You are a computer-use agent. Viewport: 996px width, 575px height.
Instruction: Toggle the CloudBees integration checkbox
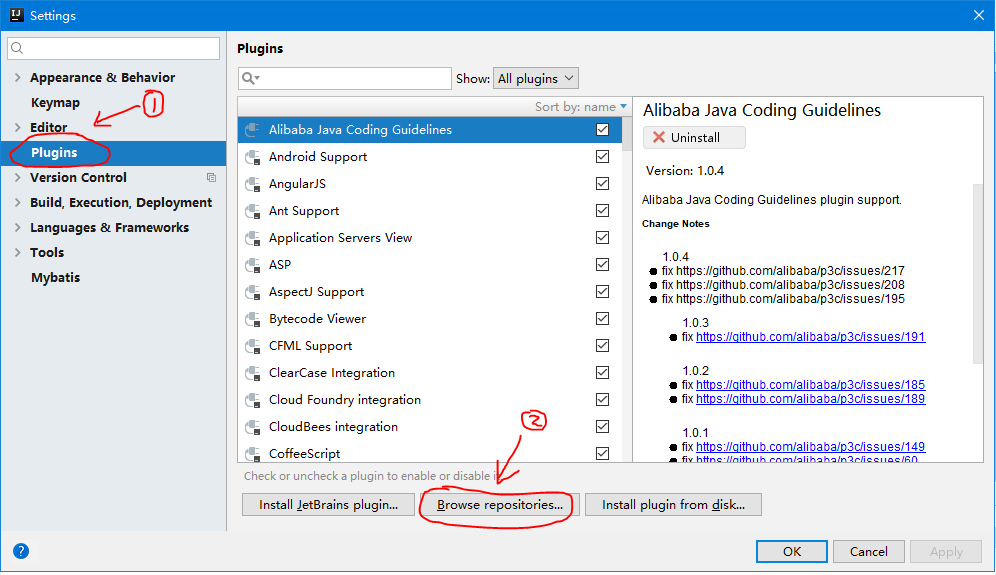point(602,426)
